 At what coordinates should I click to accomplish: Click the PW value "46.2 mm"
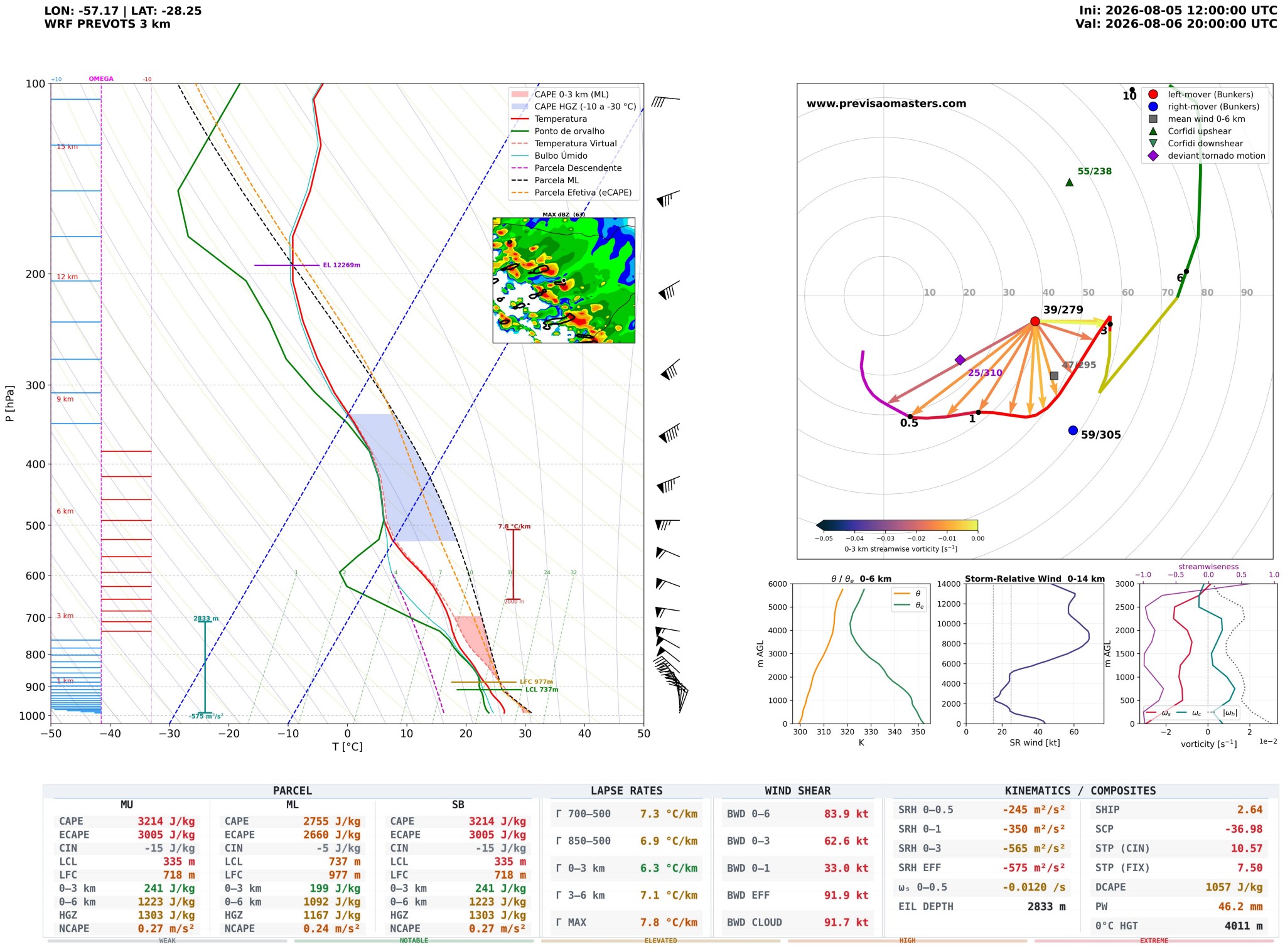click(x=1240, y=907)
